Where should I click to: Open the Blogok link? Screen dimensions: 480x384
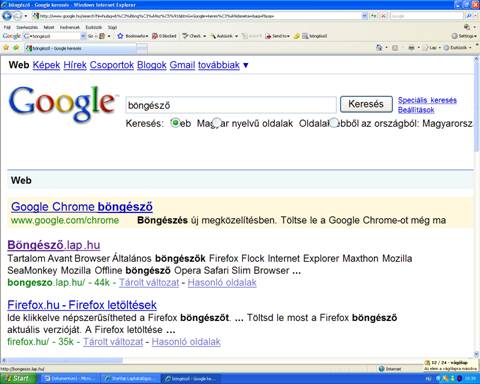point(152,65)
